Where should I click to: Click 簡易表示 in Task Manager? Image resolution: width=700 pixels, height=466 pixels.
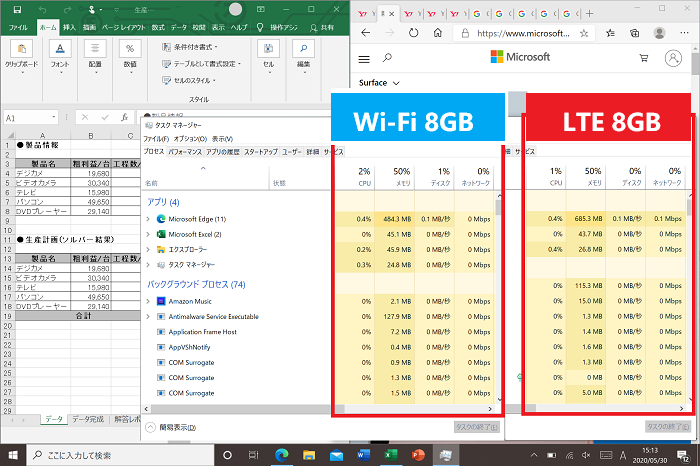coord(172,428)
